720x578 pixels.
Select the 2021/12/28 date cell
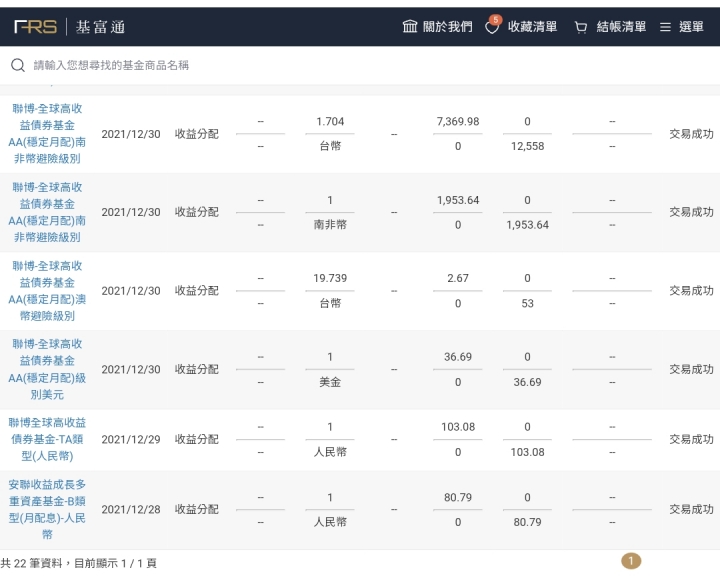point(131,509)
